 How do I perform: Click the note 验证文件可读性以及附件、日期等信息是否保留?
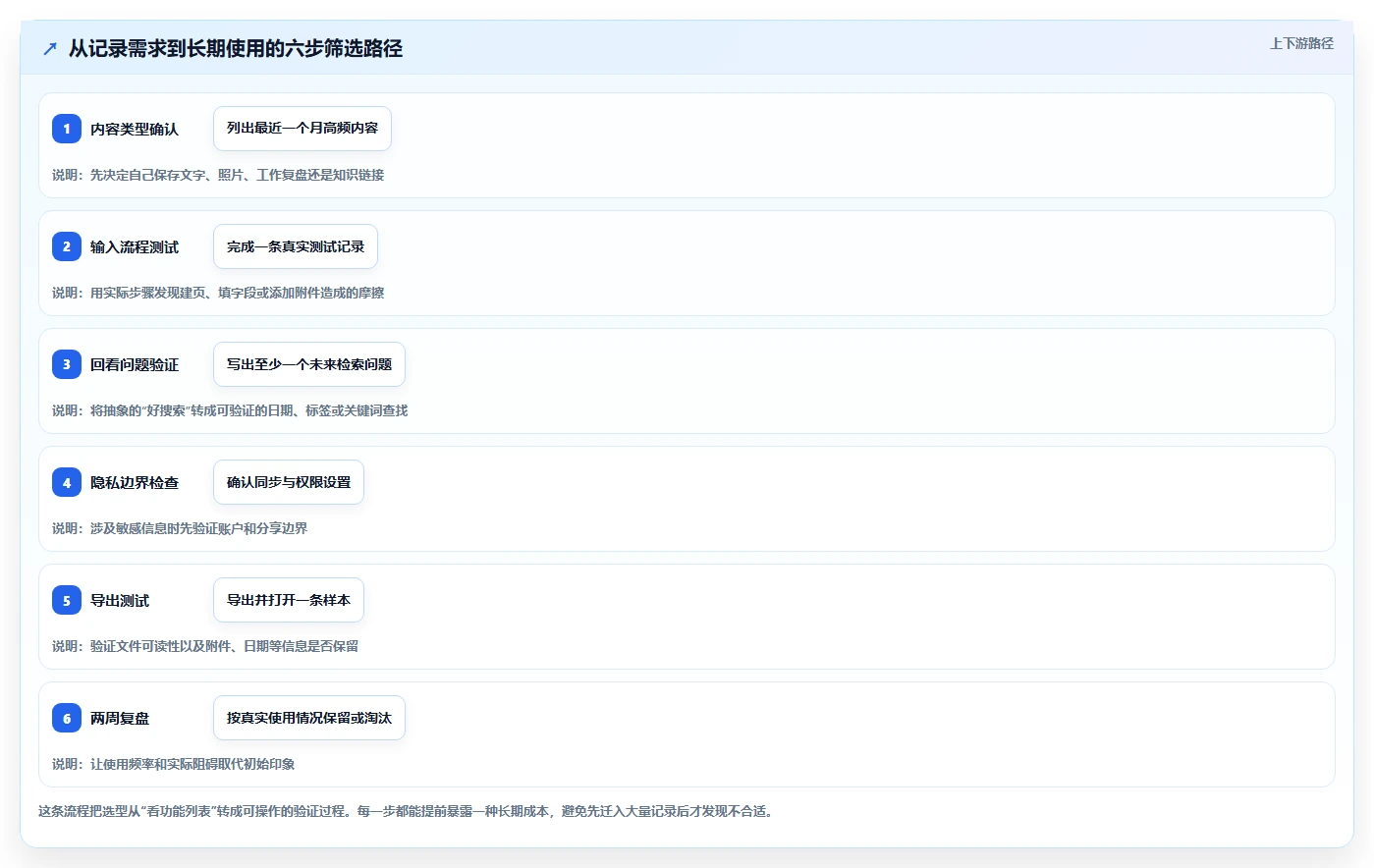224,646
